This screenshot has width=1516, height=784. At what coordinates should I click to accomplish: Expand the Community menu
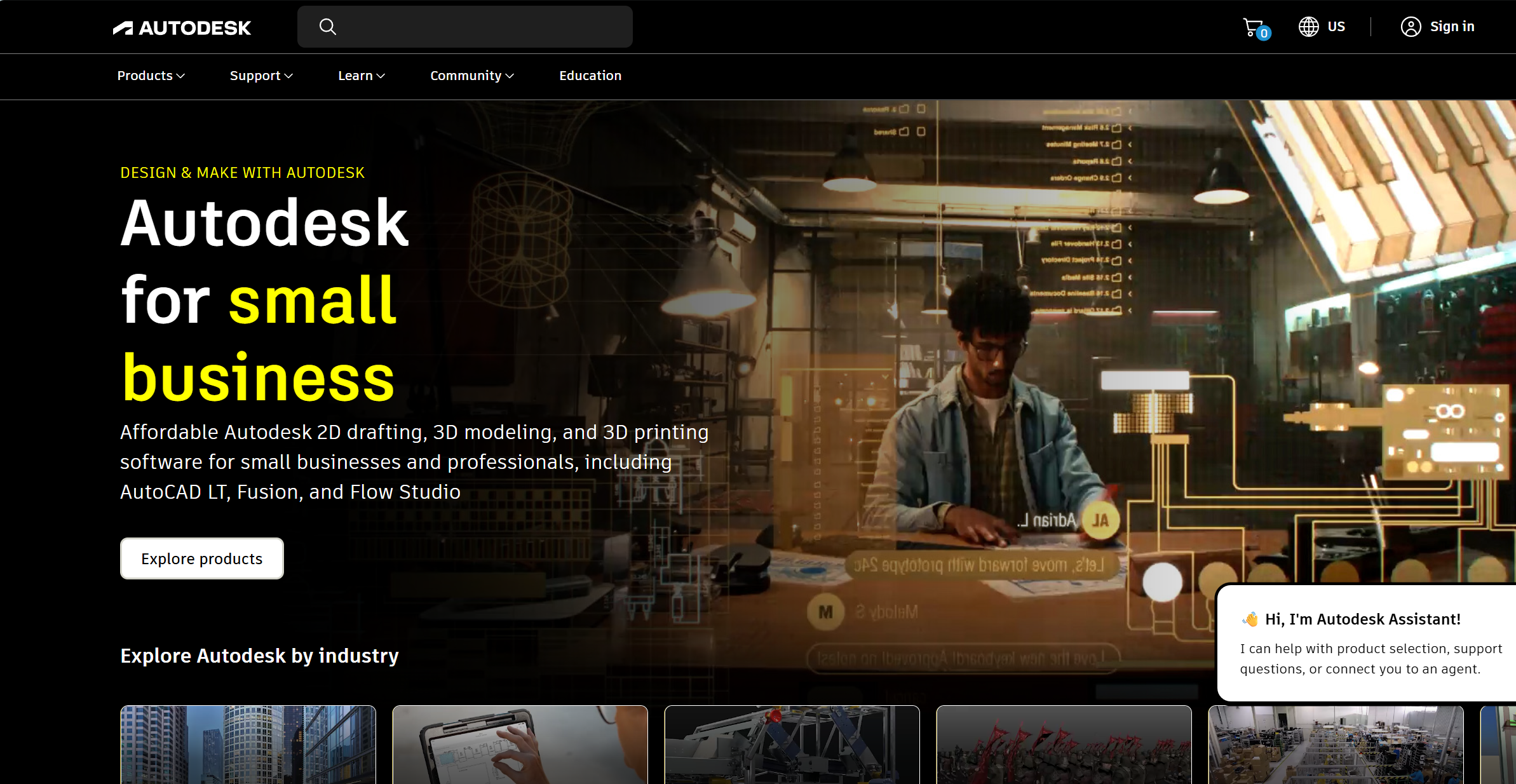coord(472,76)
